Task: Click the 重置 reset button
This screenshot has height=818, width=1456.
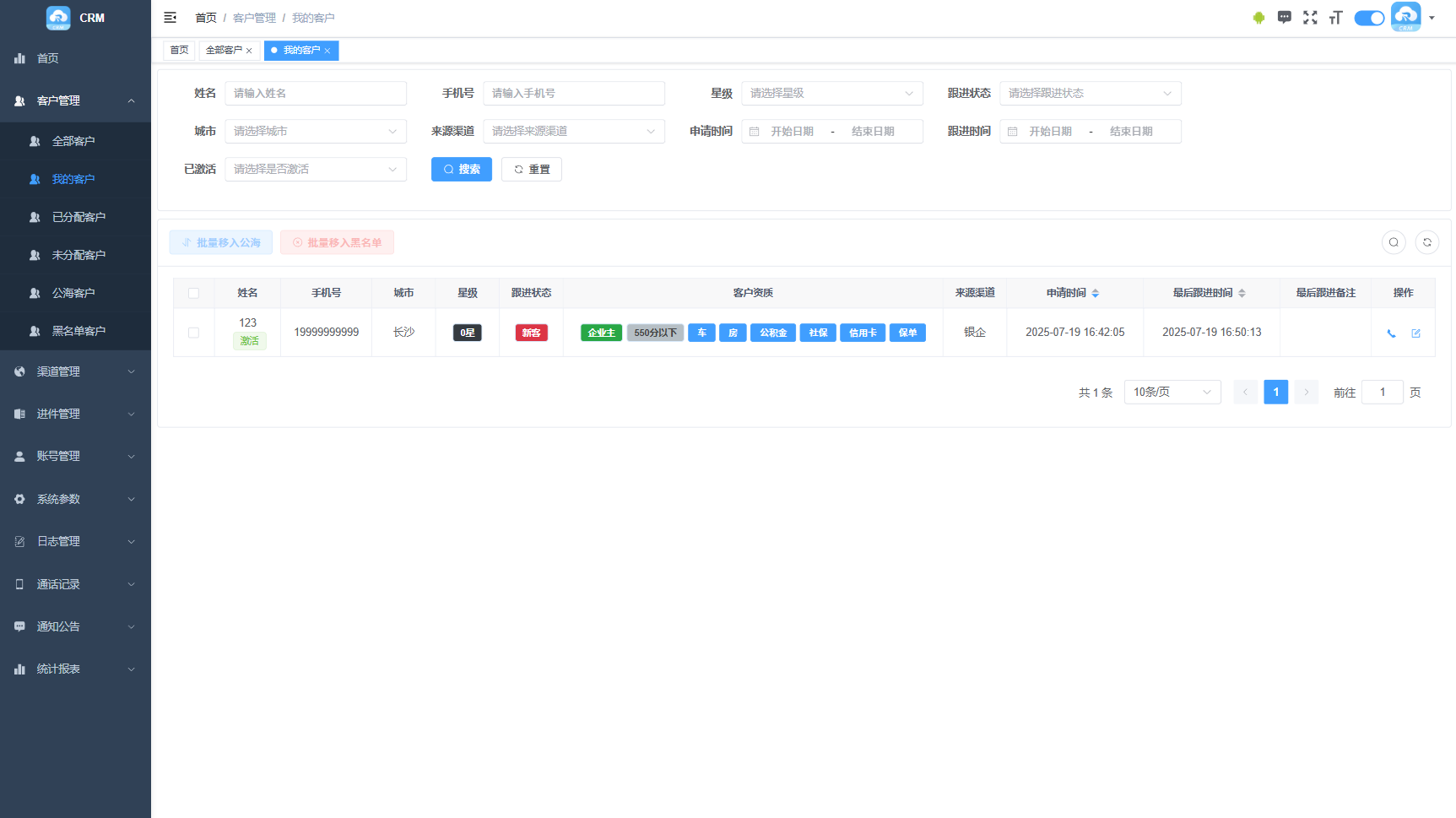Action: (x=531, y=169)
